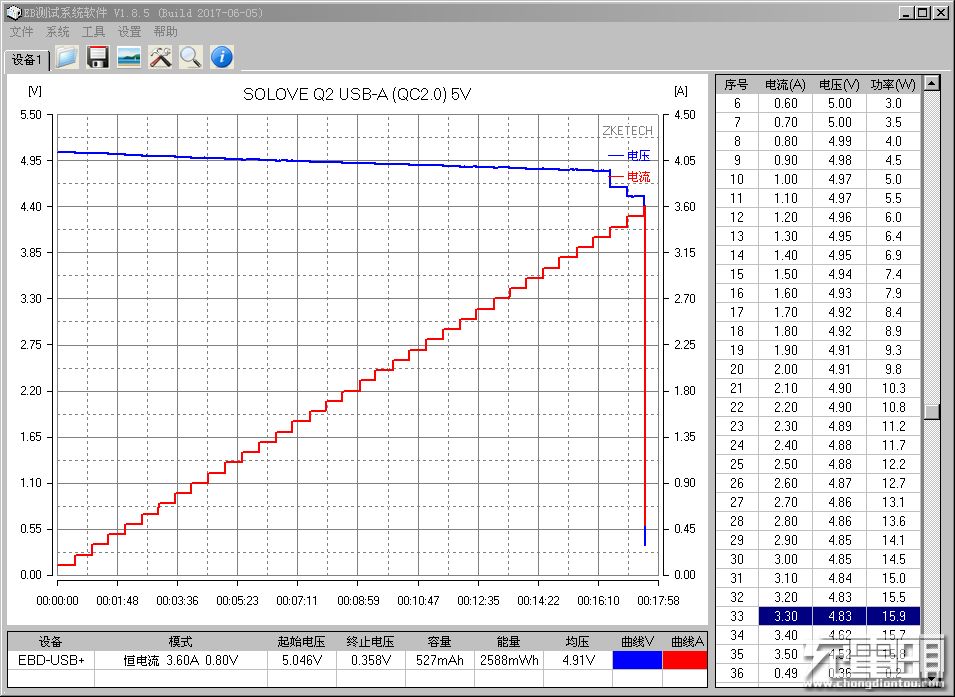Click the 功率(W) column header
This screenshot has height=697, width=955.
(893, 85)
